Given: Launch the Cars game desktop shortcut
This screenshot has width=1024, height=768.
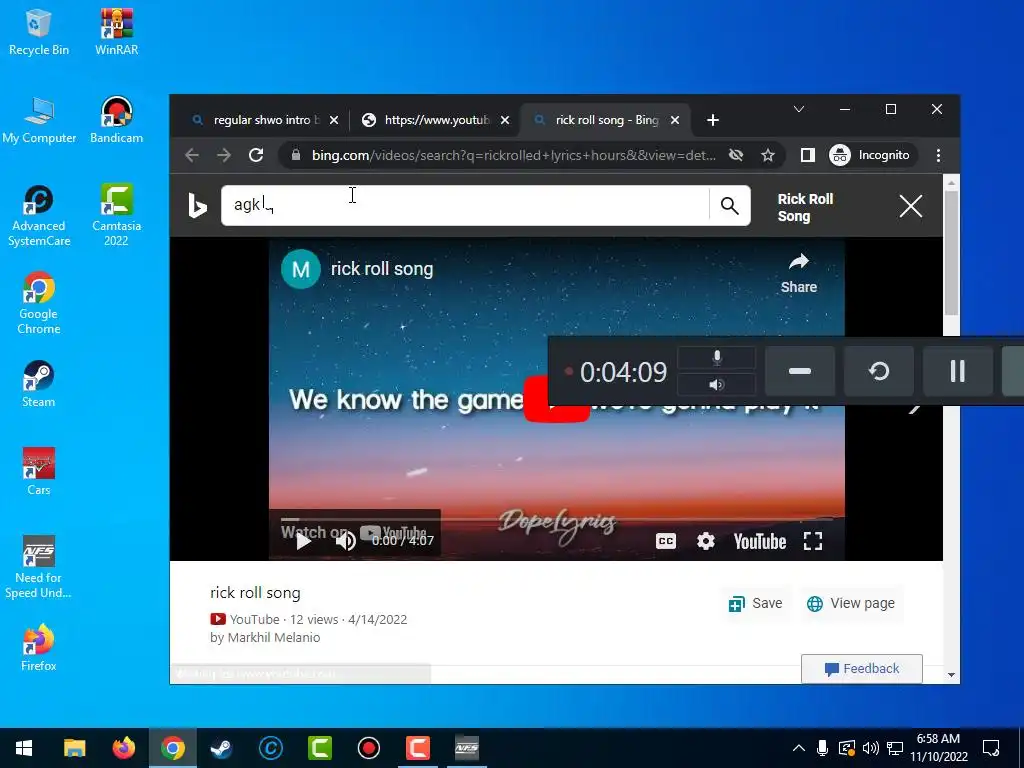Looking at the screenshot, I should click(x=39, y=472).
